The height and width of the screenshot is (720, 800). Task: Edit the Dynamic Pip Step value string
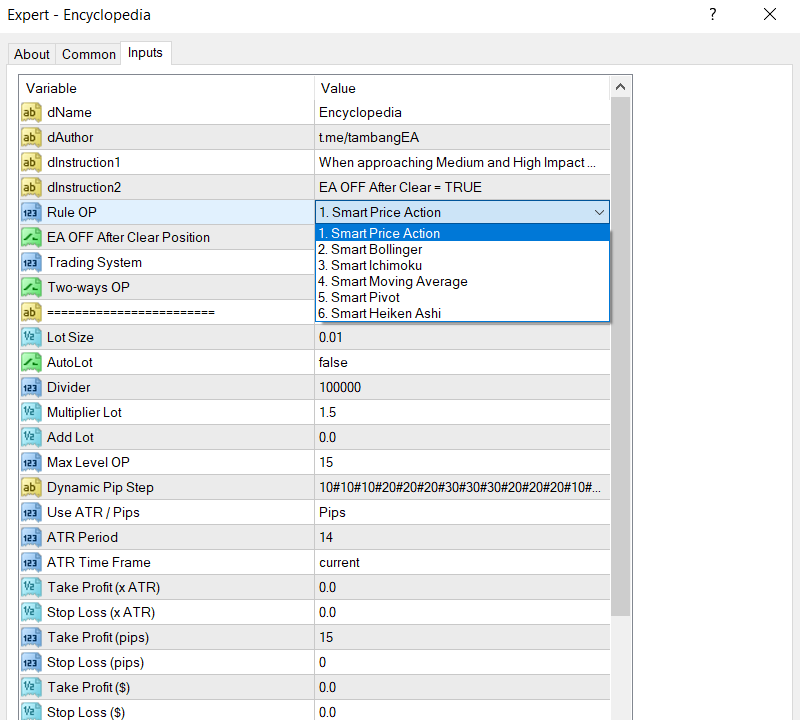point(462,487)
